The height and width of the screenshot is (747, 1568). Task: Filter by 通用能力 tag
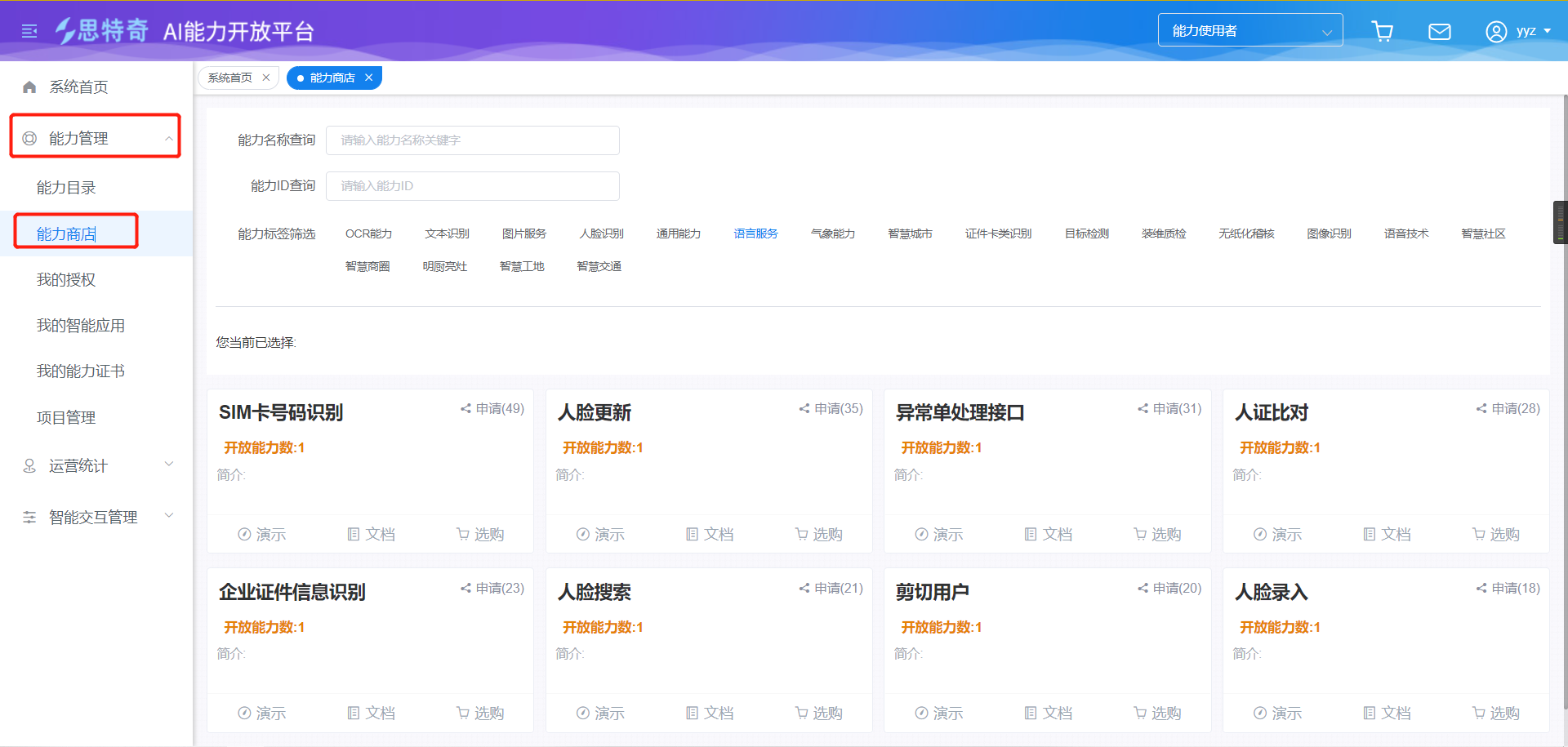point(679,233)
